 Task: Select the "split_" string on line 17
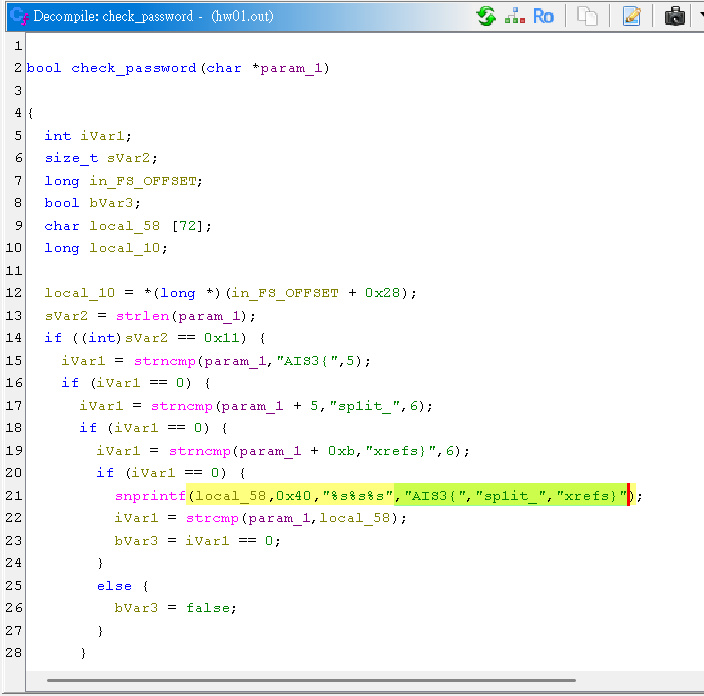365,406
